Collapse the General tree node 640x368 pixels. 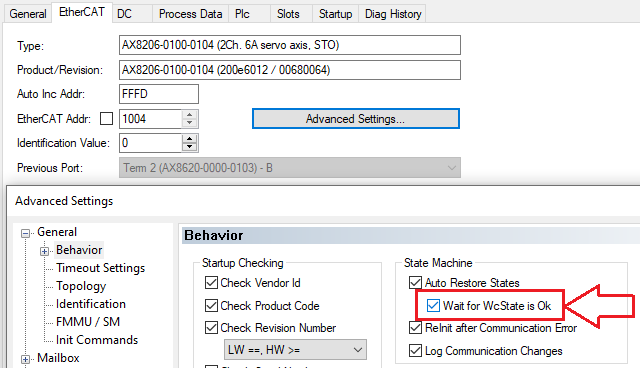[26, 233]
